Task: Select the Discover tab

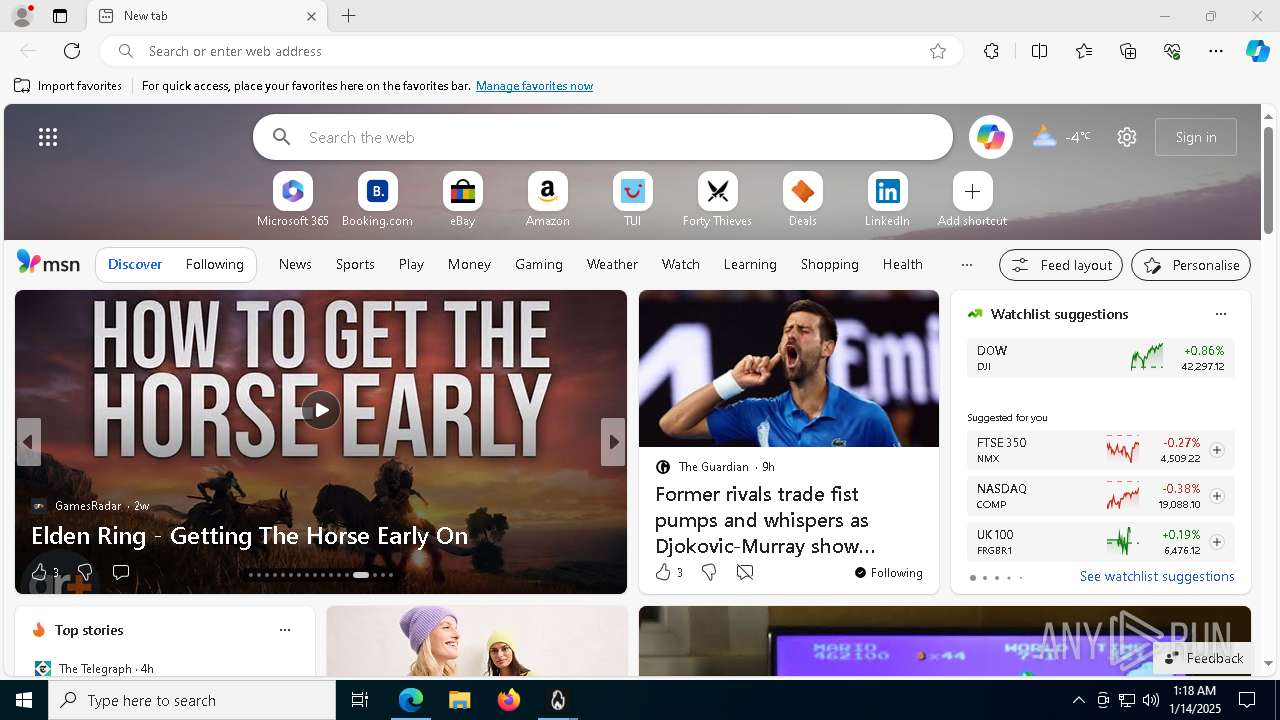Action: coord(135,264)
